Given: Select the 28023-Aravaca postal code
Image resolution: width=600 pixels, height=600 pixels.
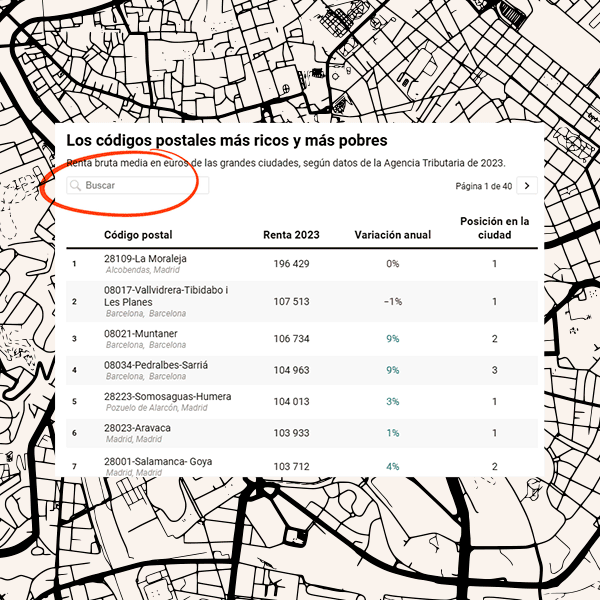Looking at the screenshot, I should pos(137,428).
